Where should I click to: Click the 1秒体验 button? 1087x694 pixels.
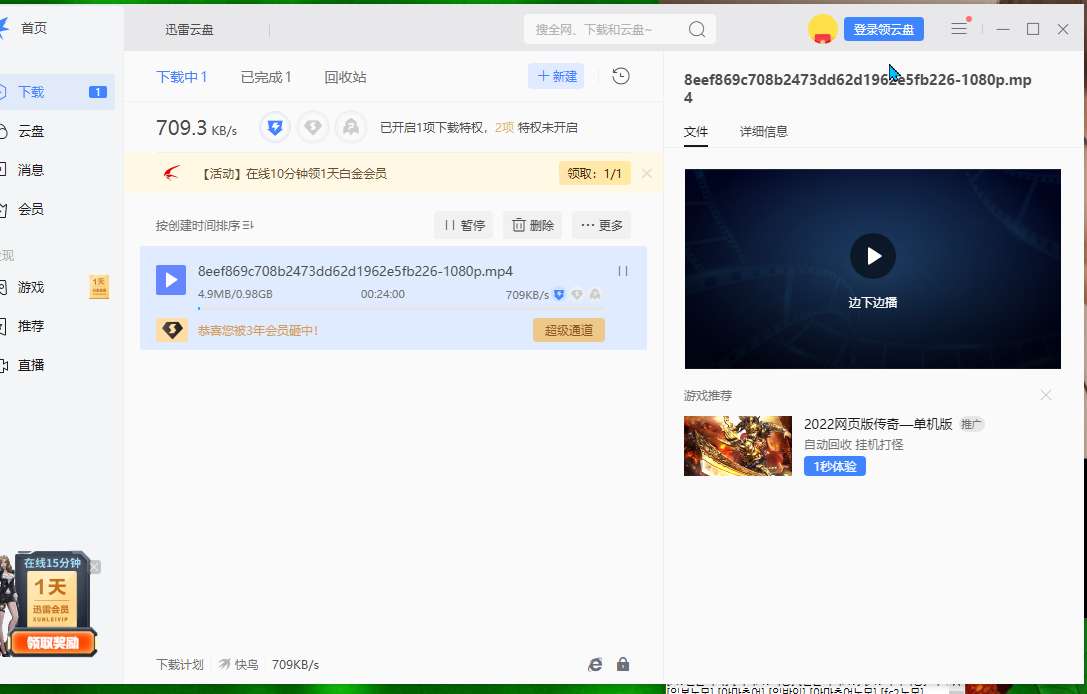pos(835,467)
